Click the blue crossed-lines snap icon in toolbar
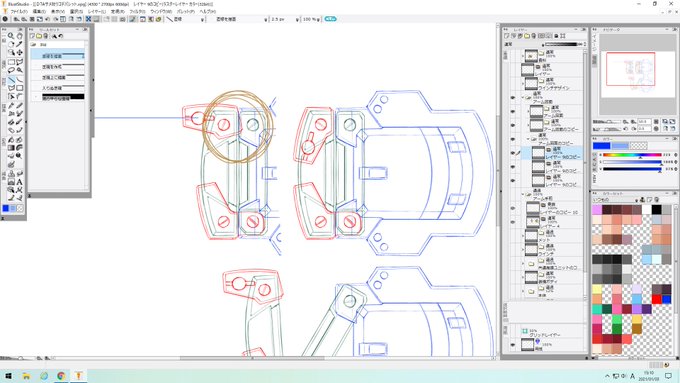 coord(88,19)
